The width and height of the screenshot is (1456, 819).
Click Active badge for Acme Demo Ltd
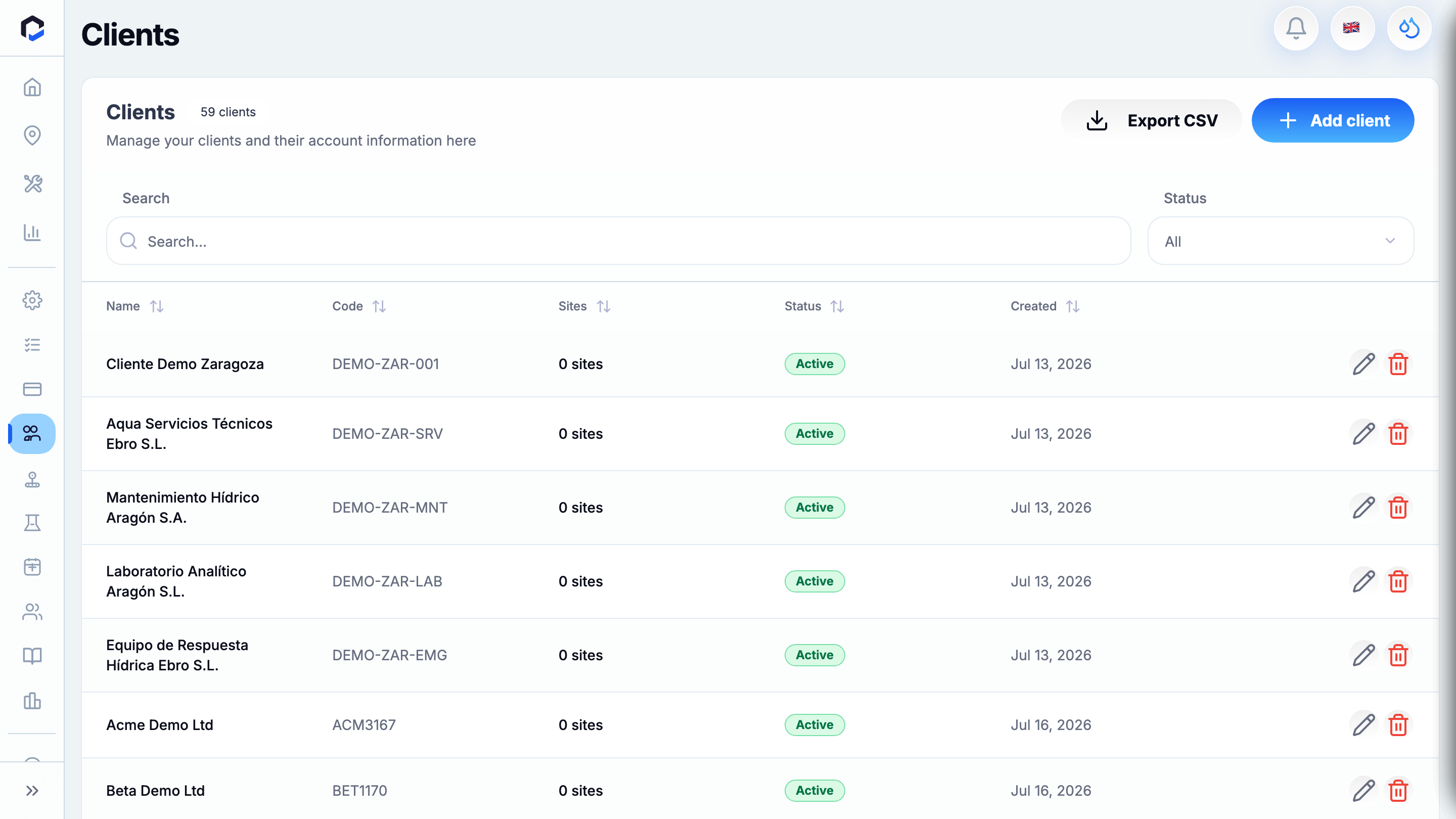click(814, 724)
